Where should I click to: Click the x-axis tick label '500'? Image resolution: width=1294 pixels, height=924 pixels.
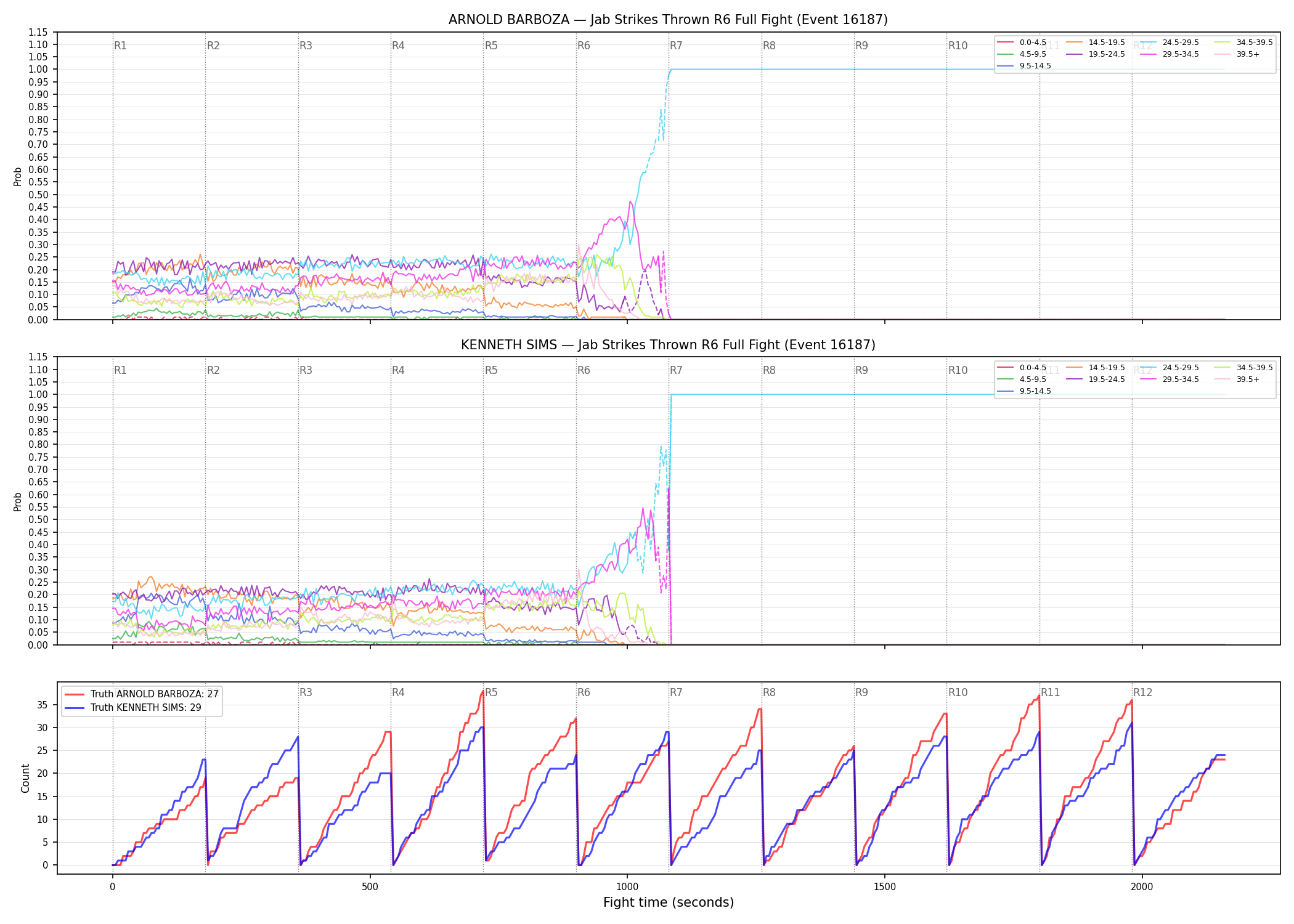(370, 887)
